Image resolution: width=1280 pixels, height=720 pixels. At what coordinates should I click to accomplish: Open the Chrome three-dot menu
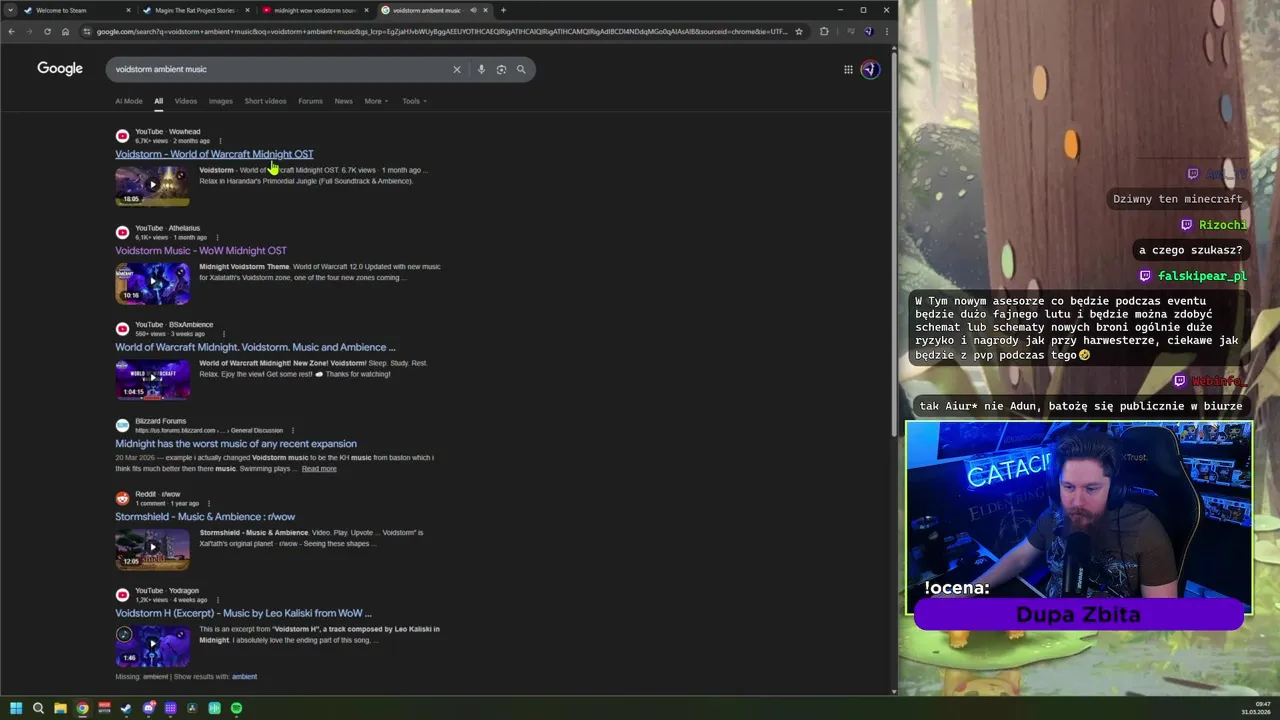pyautogui.click(x=886, y=31)
